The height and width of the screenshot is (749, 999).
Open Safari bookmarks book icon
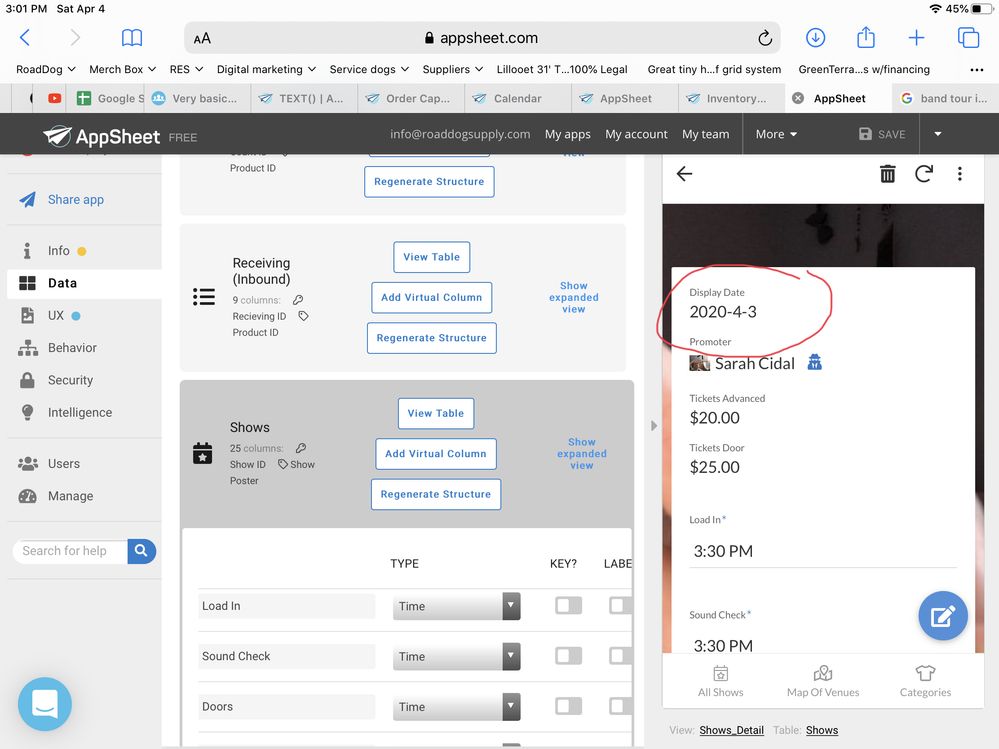point(132,38)
